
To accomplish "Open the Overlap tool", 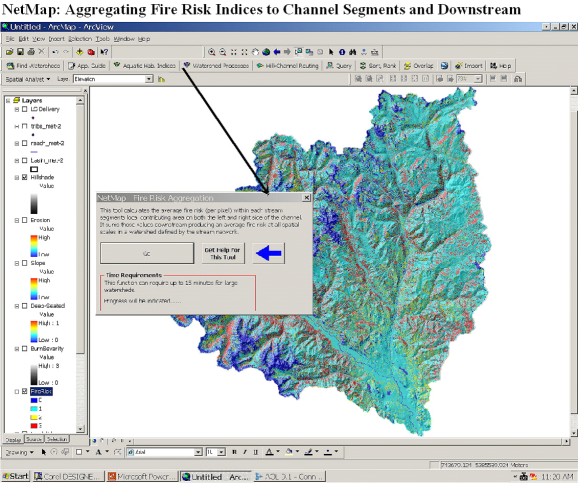I will click(x=418, y=66).
